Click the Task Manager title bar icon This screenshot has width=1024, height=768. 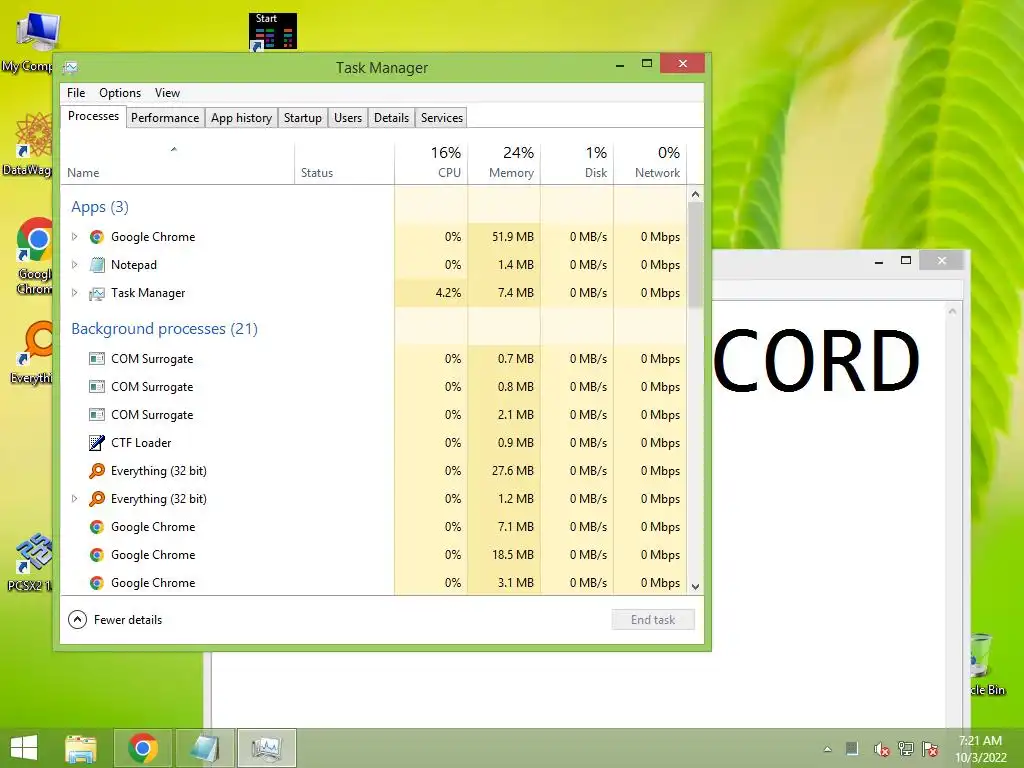pos(71,67)
